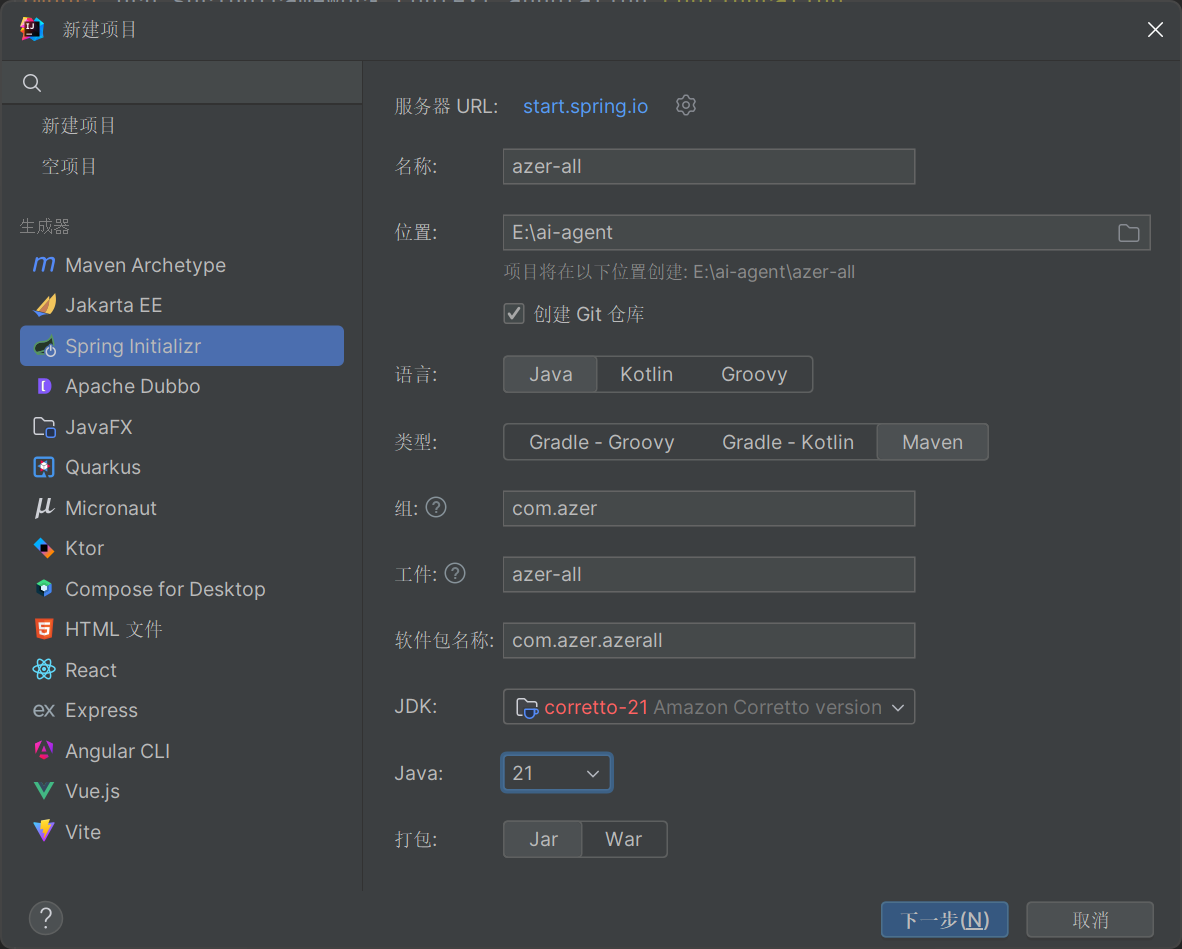Click help icon next to 组 label

tap(436, 508)
